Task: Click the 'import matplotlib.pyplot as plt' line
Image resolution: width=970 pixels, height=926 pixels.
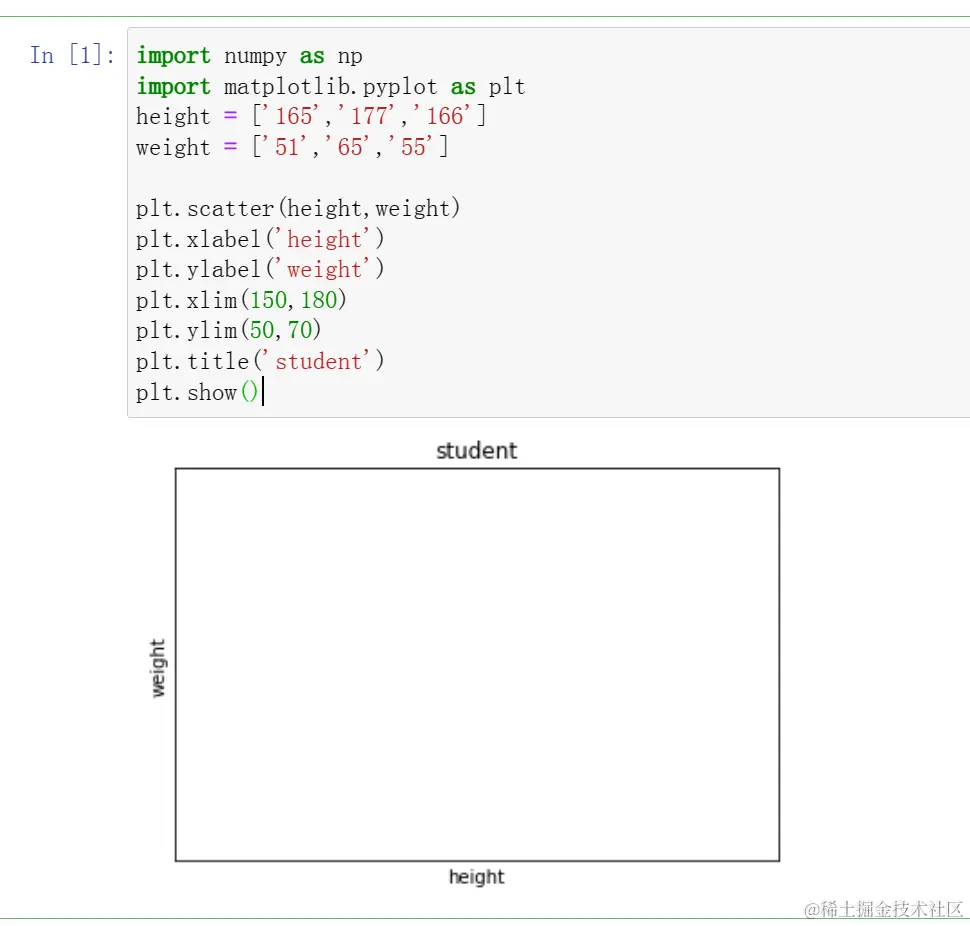Action: pyautogui.click(x=330, y=86)
